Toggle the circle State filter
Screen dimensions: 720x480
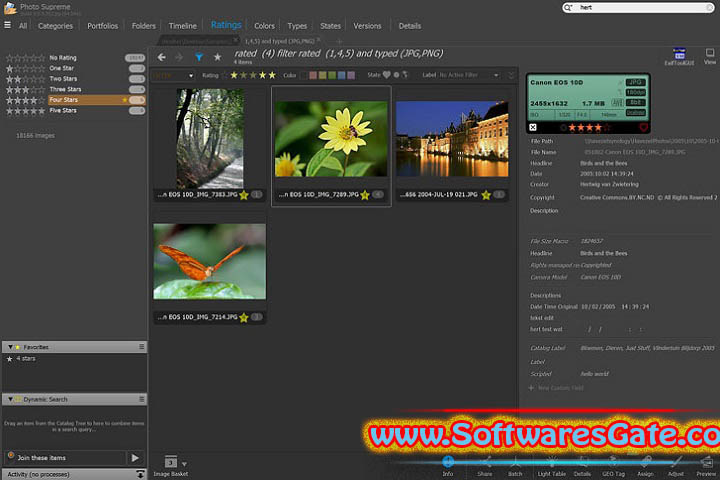396,75
